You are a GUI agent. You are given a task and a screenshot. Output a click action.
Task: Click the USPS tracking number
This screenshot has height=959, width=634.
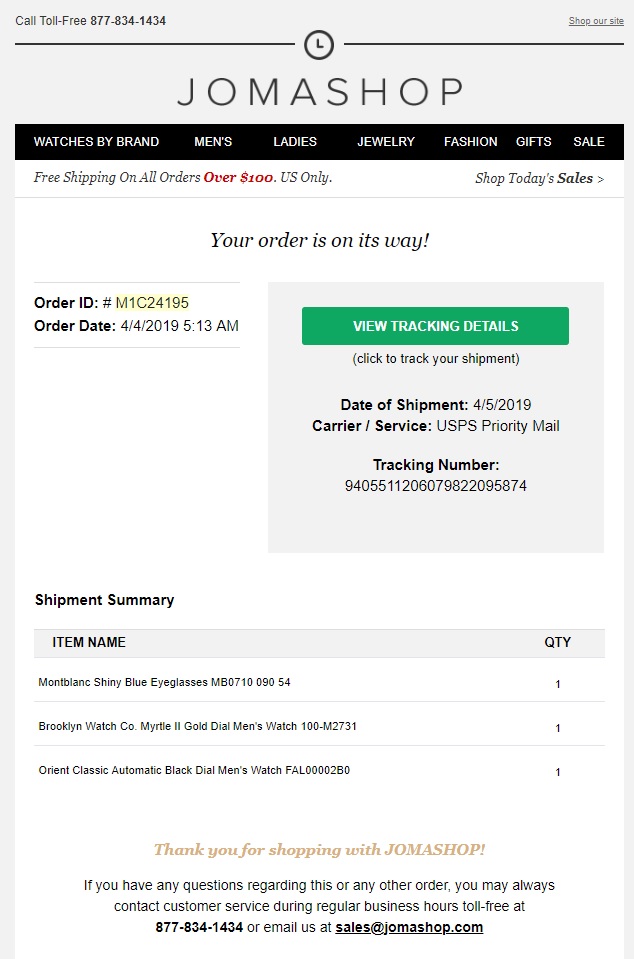pyautogui.click(x=435, y=486)
